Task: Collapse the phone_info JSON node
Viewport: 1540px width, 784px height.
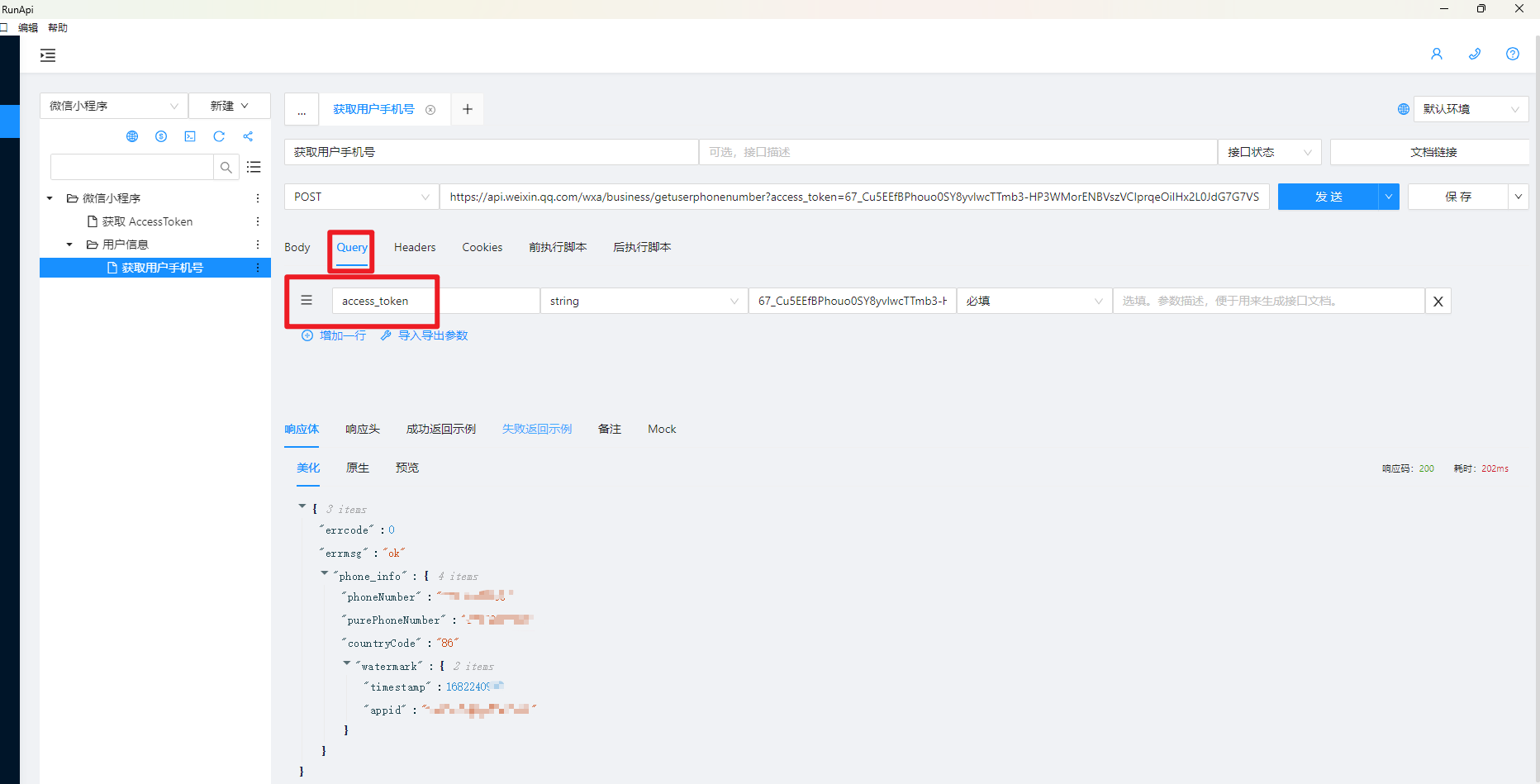Action: click(x=325, y=573)
